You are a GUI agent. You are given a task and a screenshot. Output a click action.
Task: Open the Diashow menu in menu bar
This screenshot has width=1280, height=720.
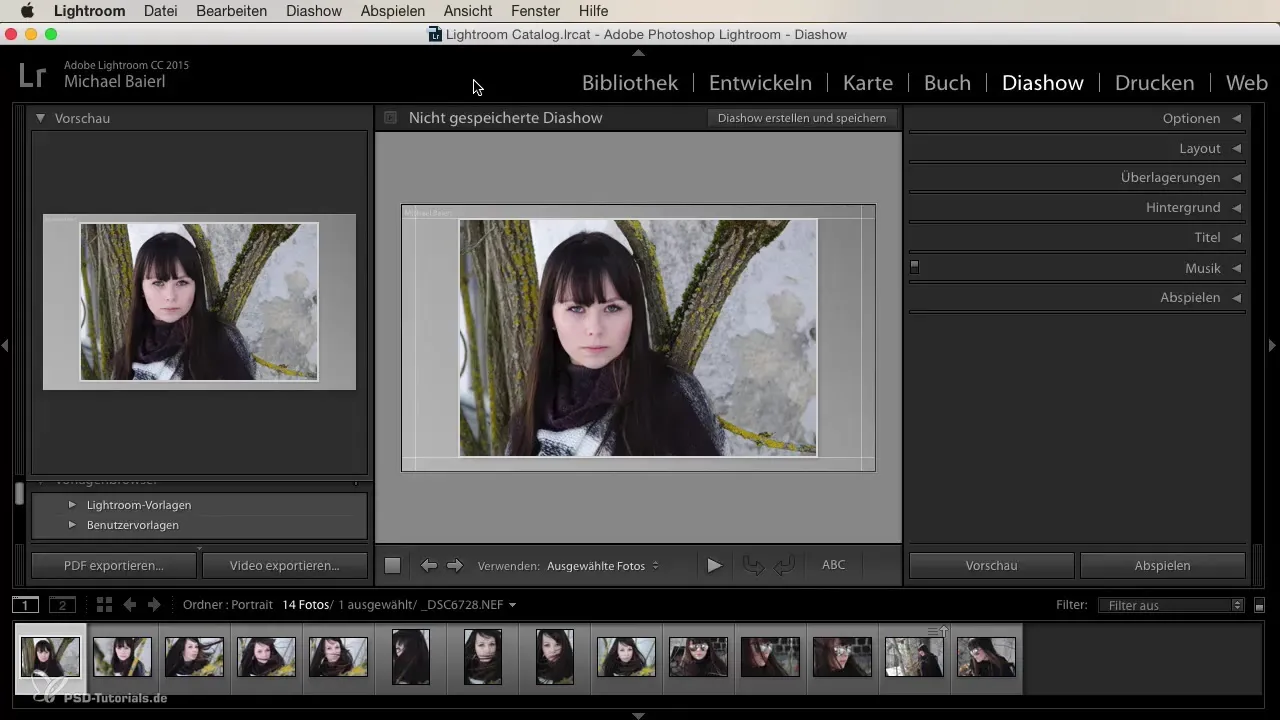pos(314,11)
